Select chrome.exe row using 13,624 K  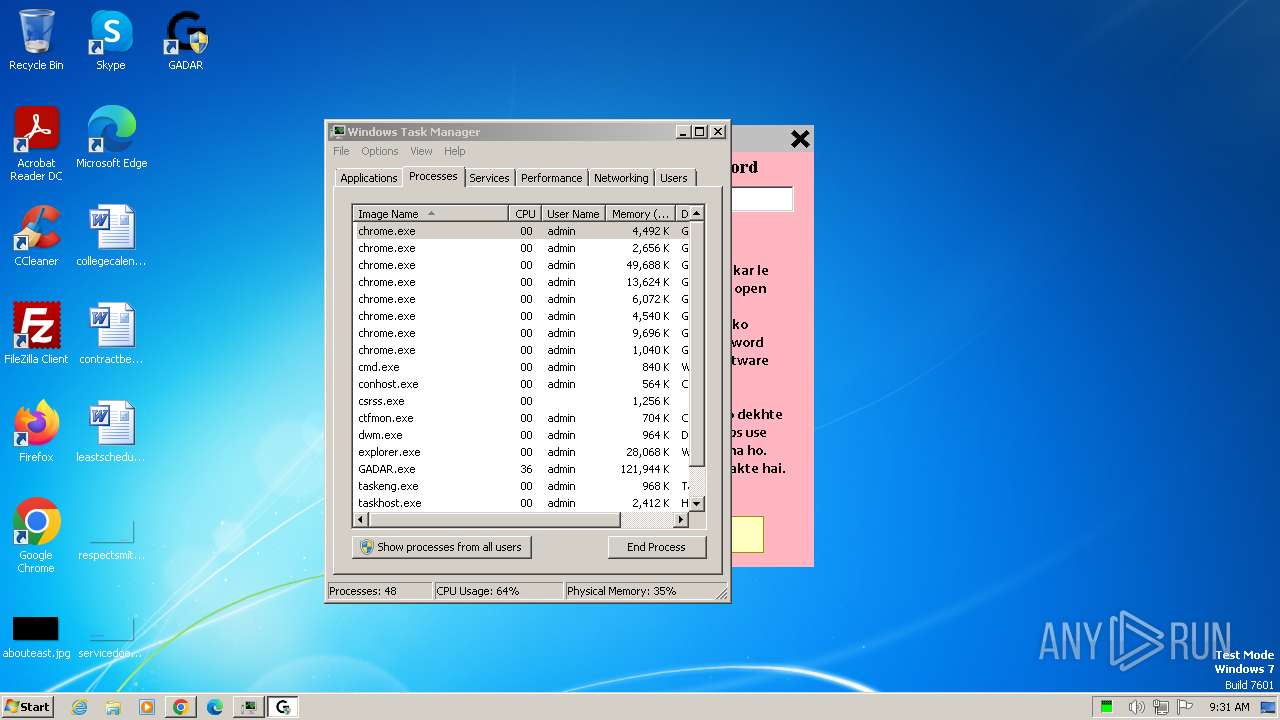point(521,282)
